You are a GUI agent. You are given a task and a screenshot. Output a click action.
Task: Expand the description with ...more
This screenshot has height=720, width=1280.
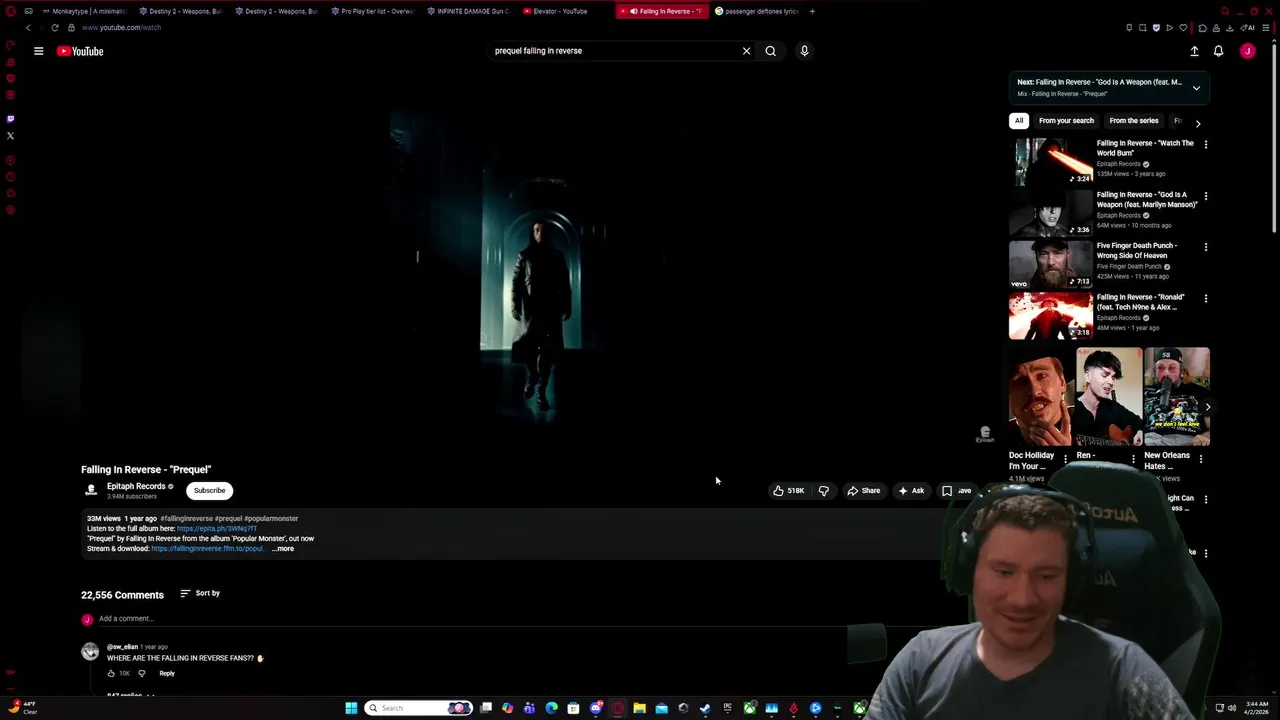coord(283,549)
